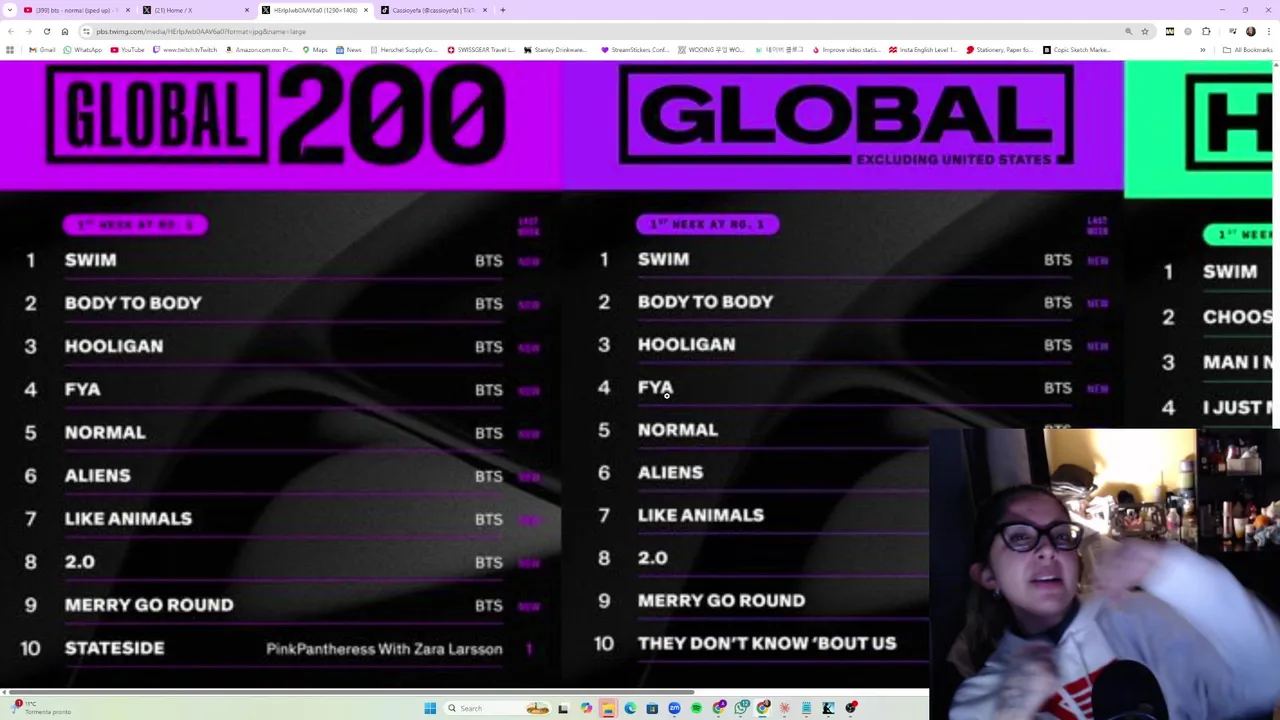Screen dimensions: 1280x720
Task: Open File Explorer from the taskbar
Action: [x=607, y=708]
